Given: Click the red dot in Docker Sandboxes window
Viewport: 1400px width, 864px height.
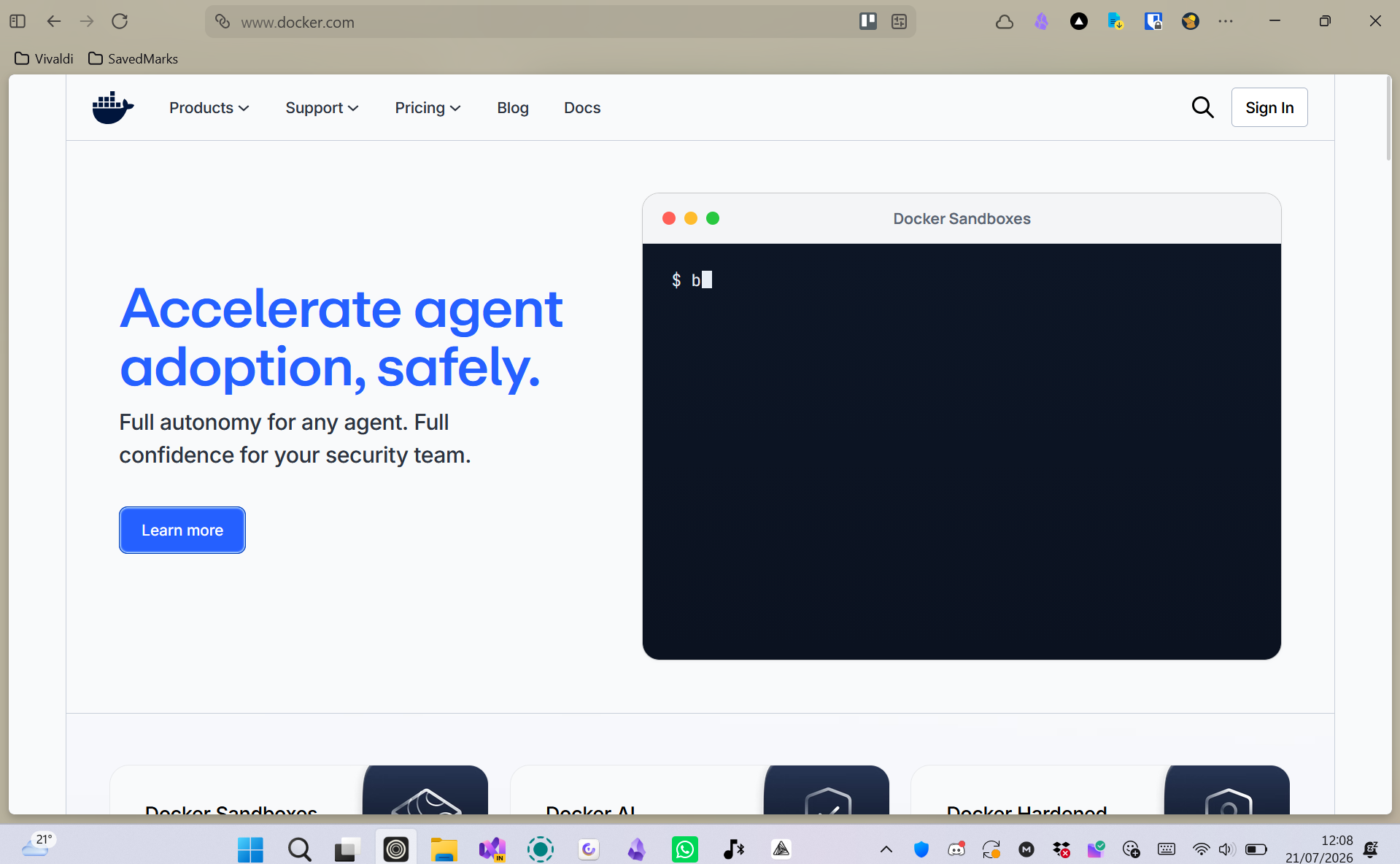Looking at the screenshot, I should tap(669, 218).
